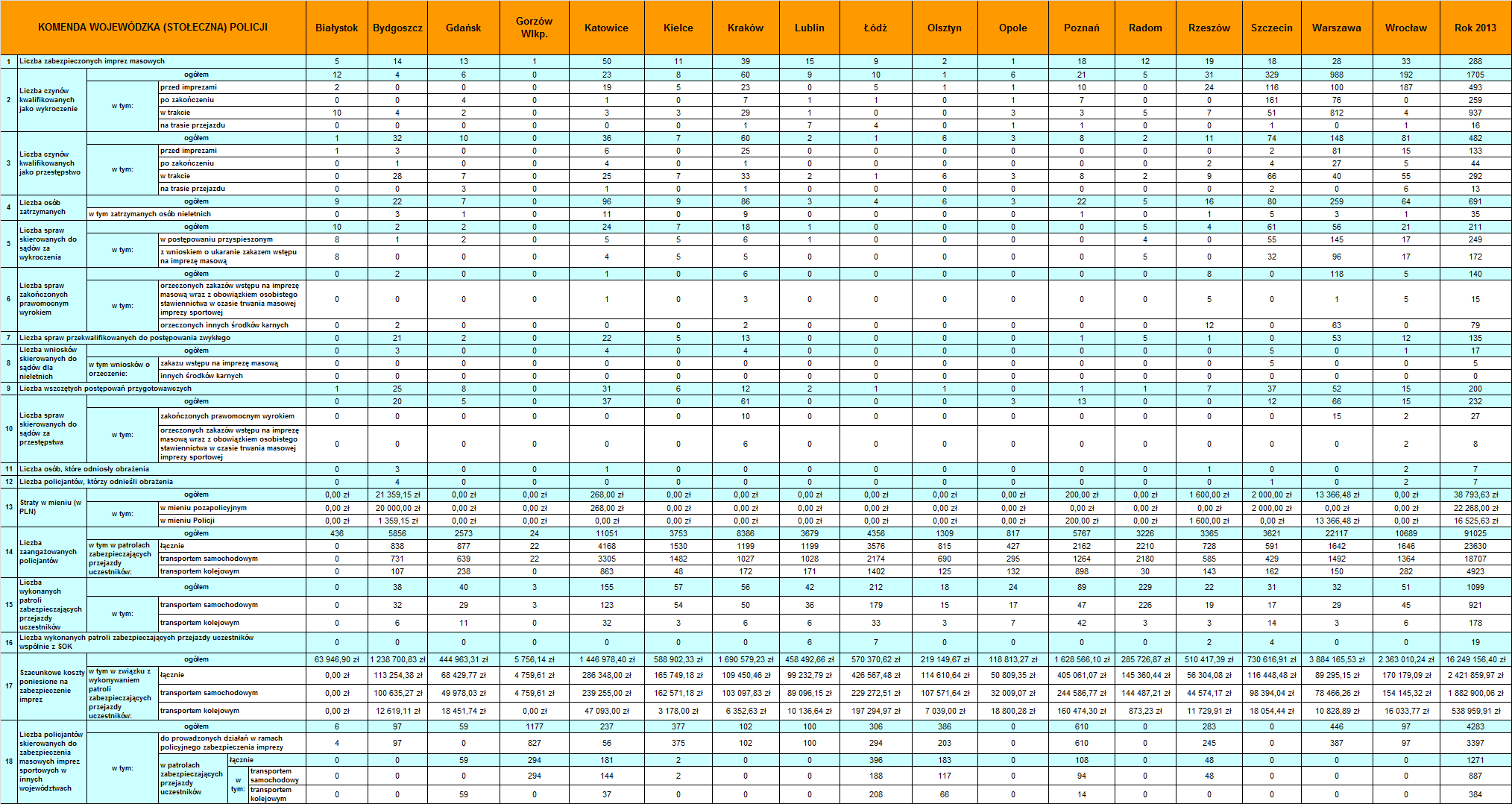
Task: Select total losses cell '38 793,63 zł'
Action: click(1475, 494)
